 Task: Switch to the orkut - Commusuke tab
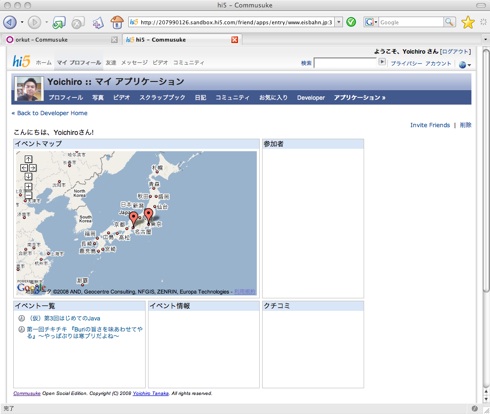point(61,40)
